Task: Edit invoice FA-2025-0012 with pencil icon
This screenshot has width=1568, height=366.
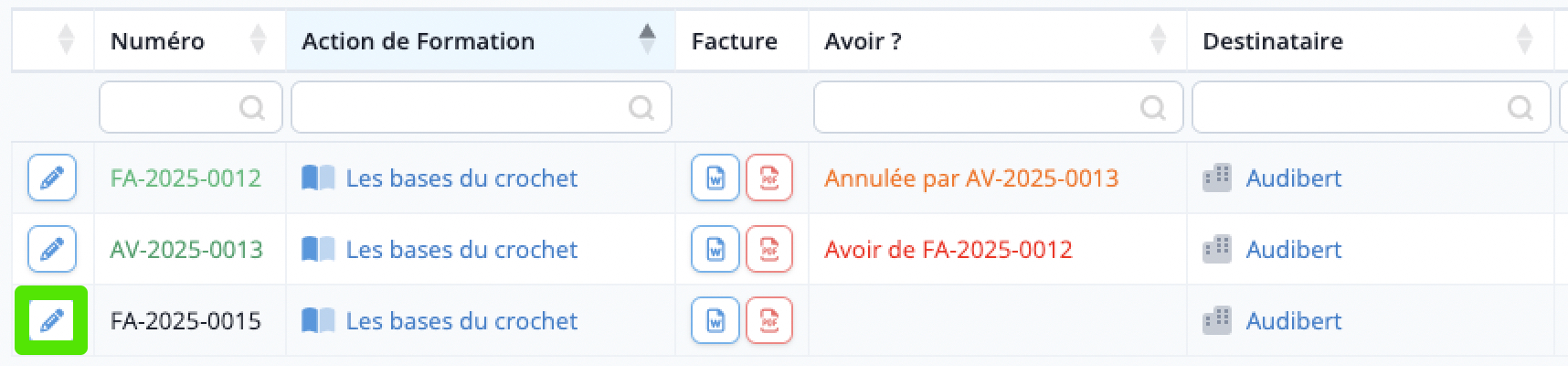Action: pyautogui.click(x=52, y=178)
